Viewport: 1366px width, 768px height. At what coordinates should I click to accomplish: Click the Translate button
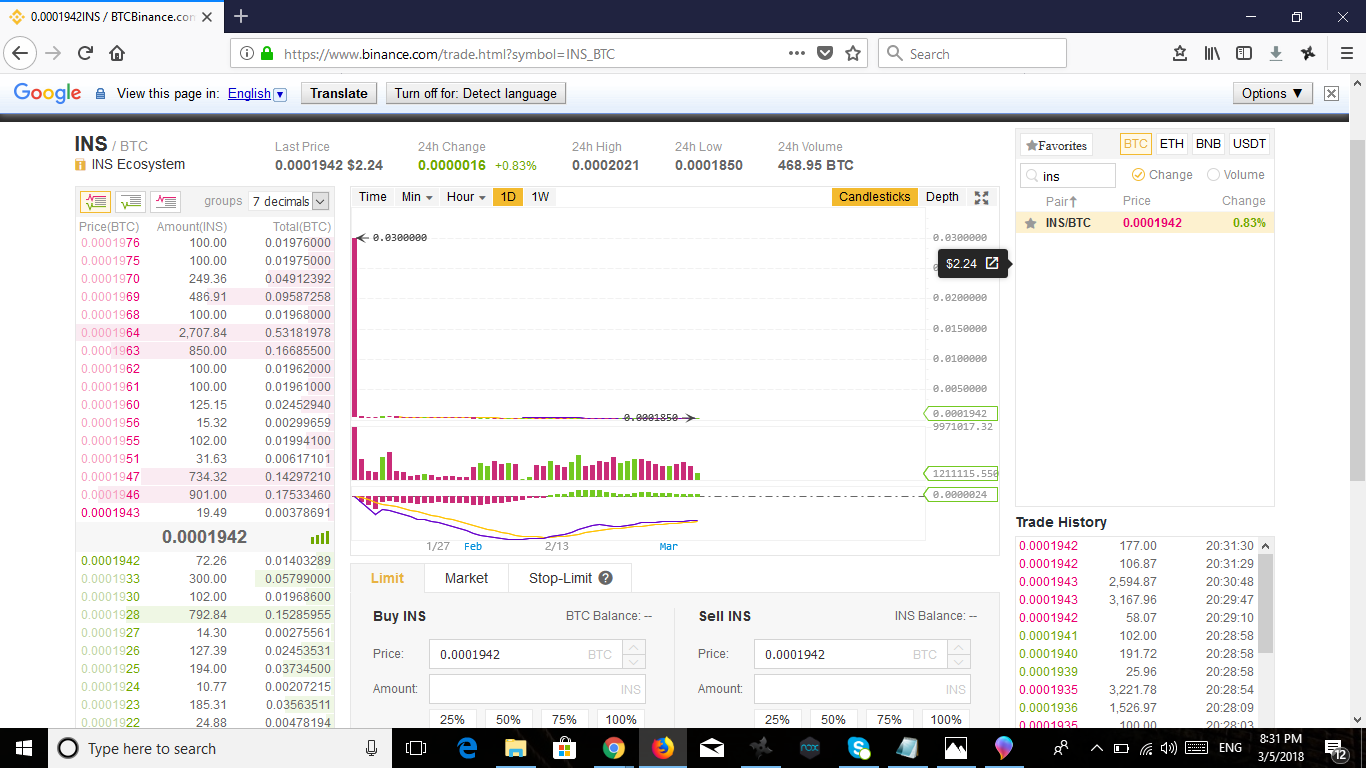click(x=339, y=93)
